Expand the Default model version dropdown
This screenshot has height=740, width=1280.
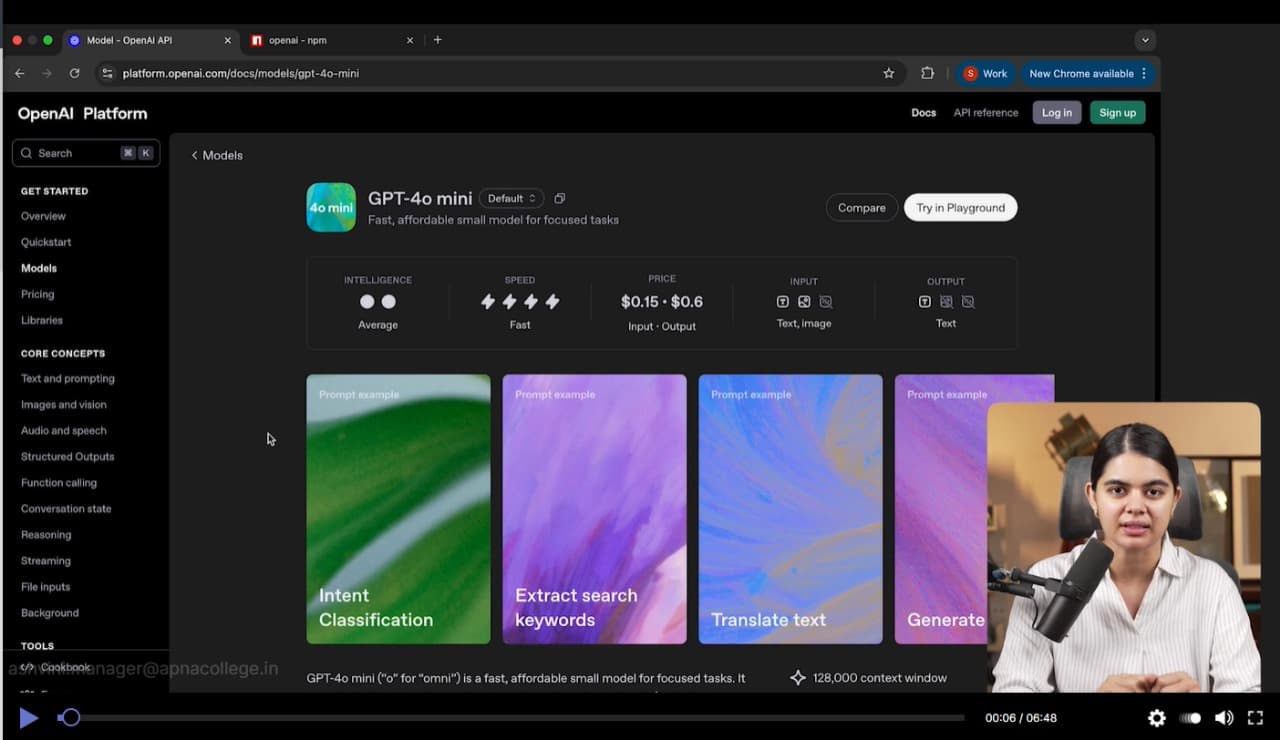[512, 198]
